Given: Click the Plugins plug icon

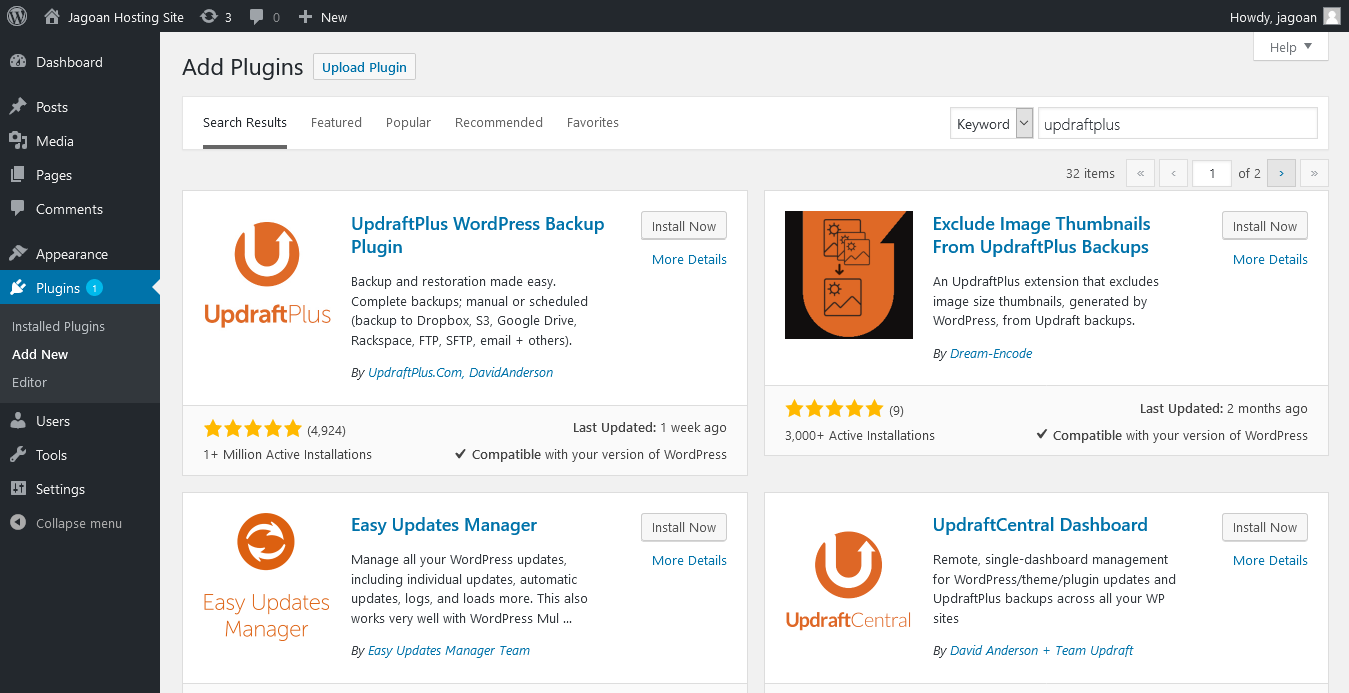Looking at the screenshot, I should (x=18, y=288).
